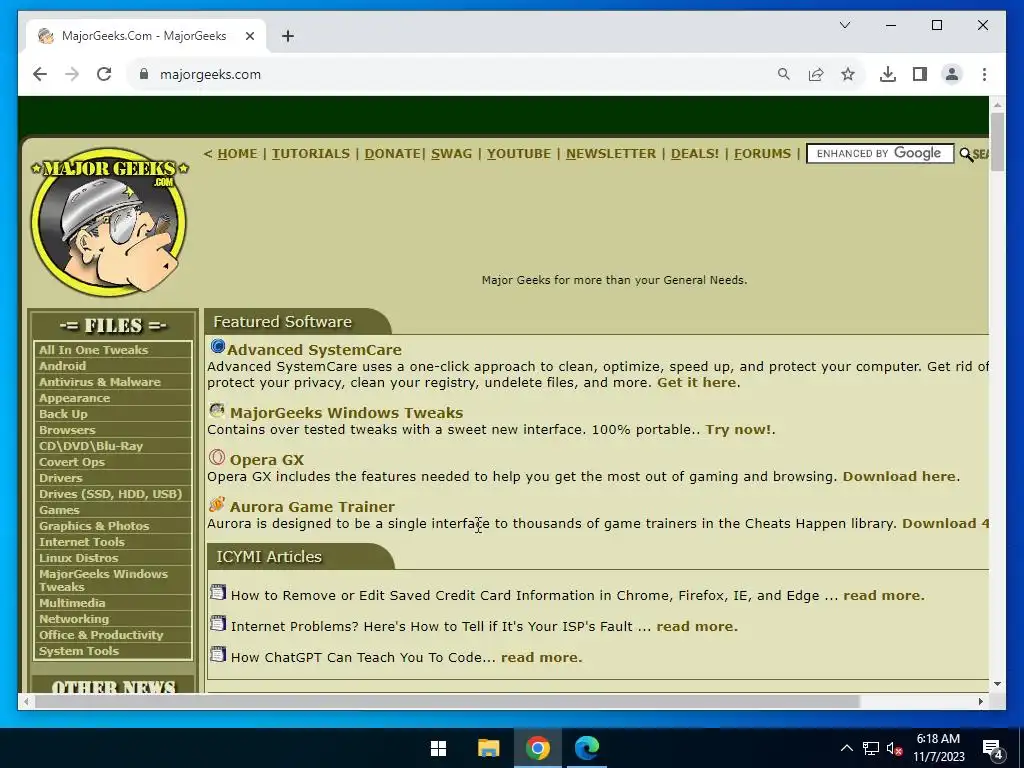This screenshot has width=1024, height=768.
Task: Open read more for ChatGPT article
Action: [540, 658]
